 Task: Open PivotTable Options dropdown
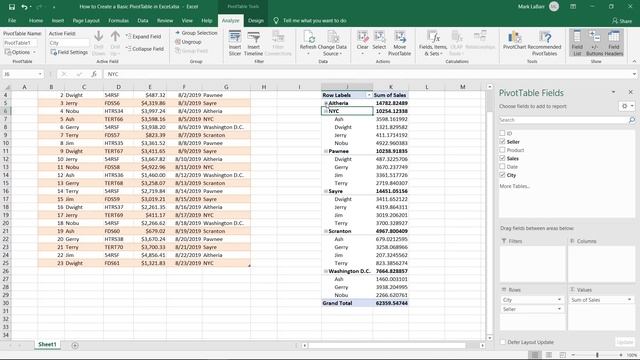coord(20,52)
